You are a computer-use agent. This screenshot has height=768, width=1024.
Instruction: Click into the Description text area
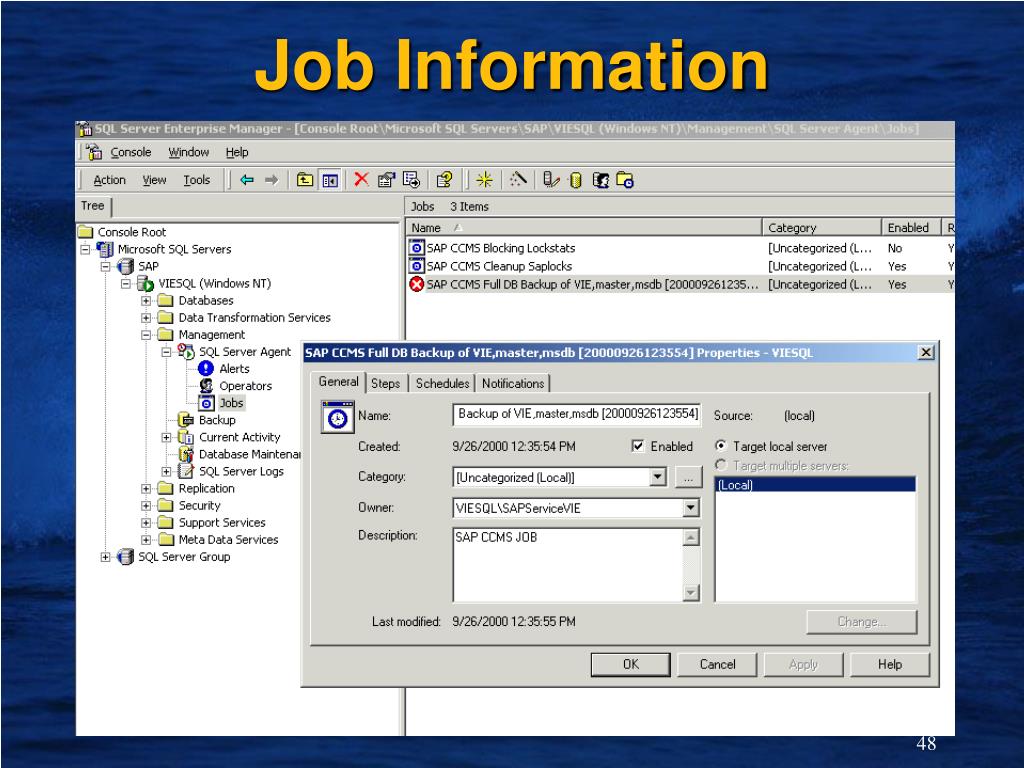tap(568, 565)
